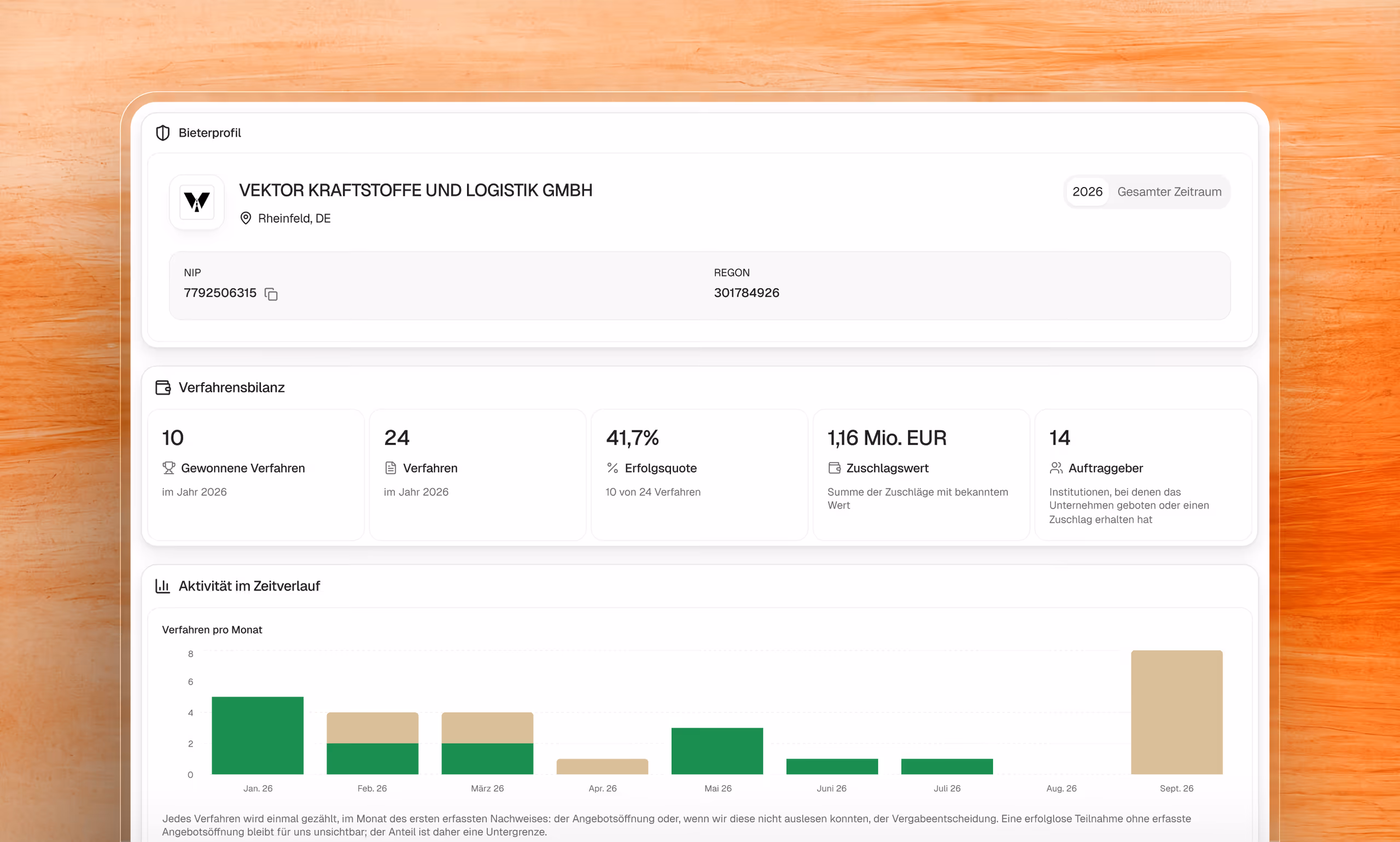Click the company name VEKTOR KRAFTSTOFFE UND LOGISTIK GMBH
The height and width of the screenshot is (842, 1400).
(416, 190)
